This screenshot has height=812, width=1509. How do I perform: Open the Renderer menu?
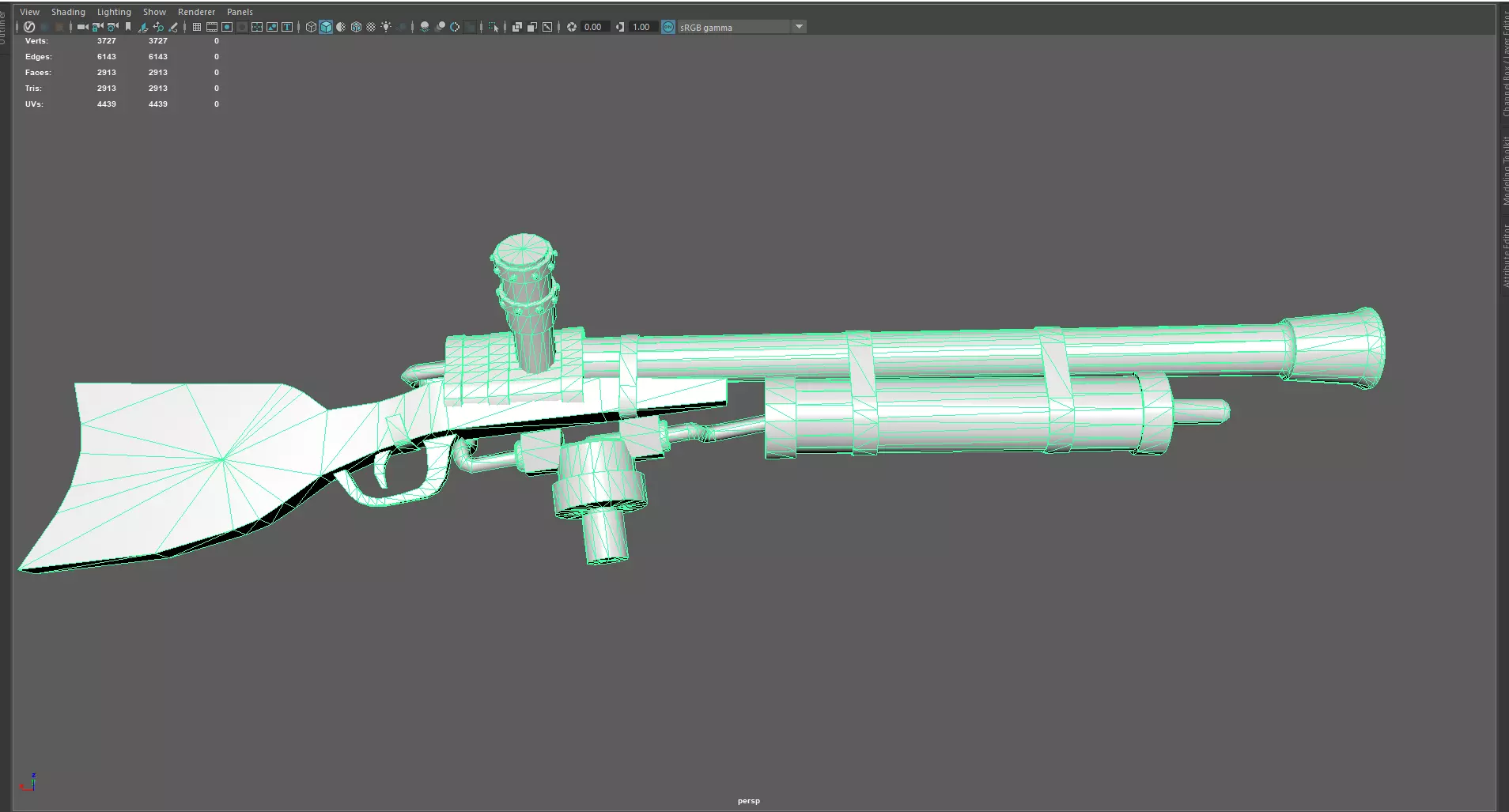pyautogui.click(x=196, y=12)
